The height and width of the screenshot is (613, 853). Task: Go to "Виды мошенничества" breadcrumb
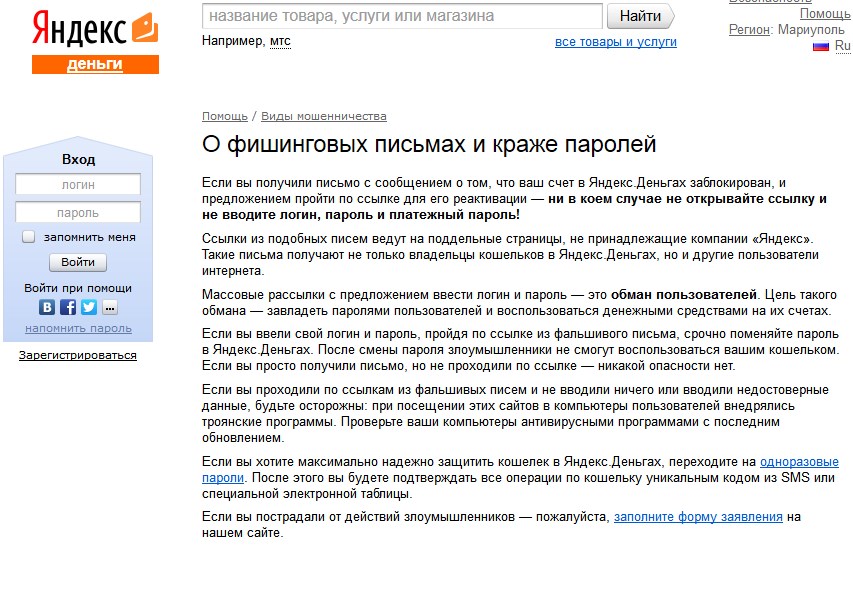pyautogui.click(x=324, y=116)
